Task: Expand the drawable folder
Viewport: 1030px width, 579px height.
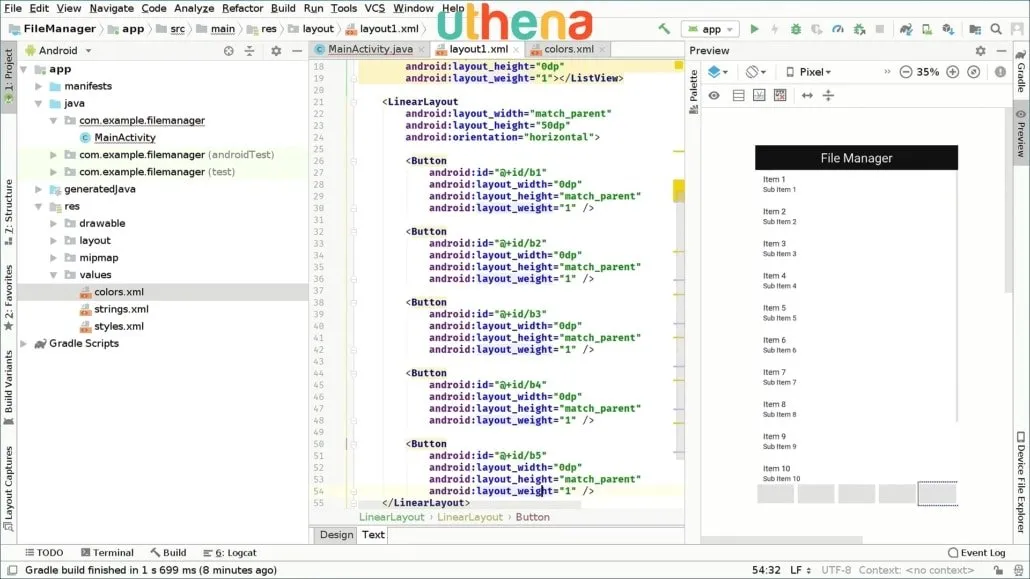Action: tap(54, 223)
